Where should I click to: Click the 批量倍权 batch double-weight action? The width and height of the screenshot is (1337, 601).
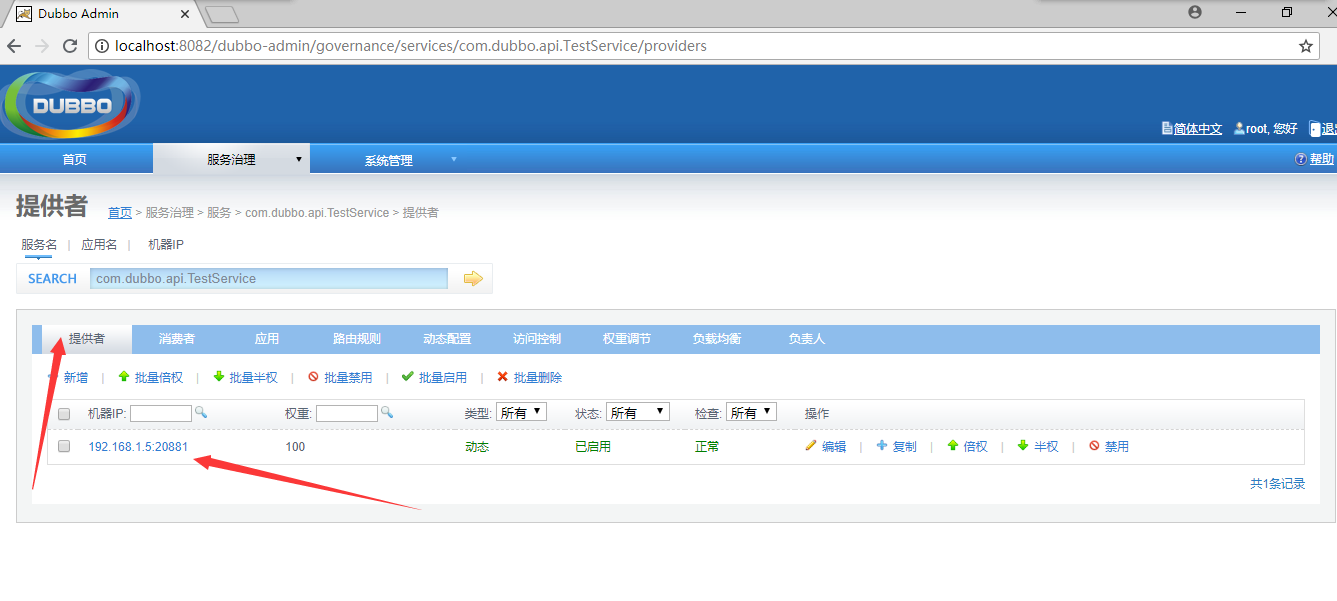150,378
